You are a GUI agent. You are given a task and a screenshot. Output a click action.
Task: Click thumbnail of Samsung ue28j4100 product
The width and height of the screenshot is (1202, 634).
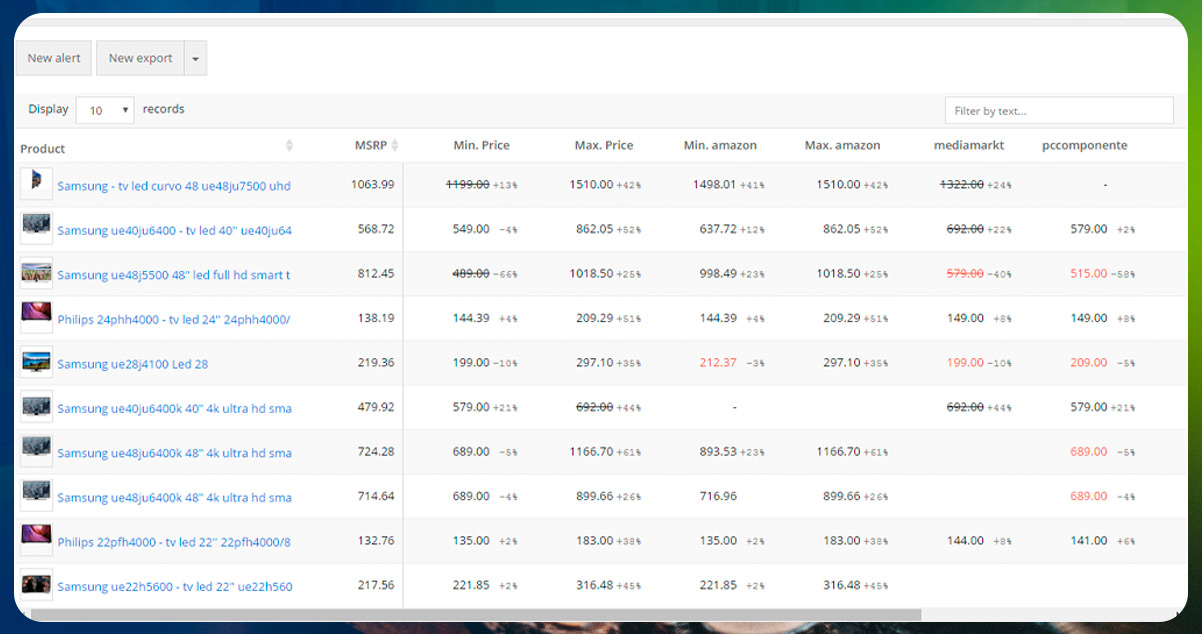point(36,362)
